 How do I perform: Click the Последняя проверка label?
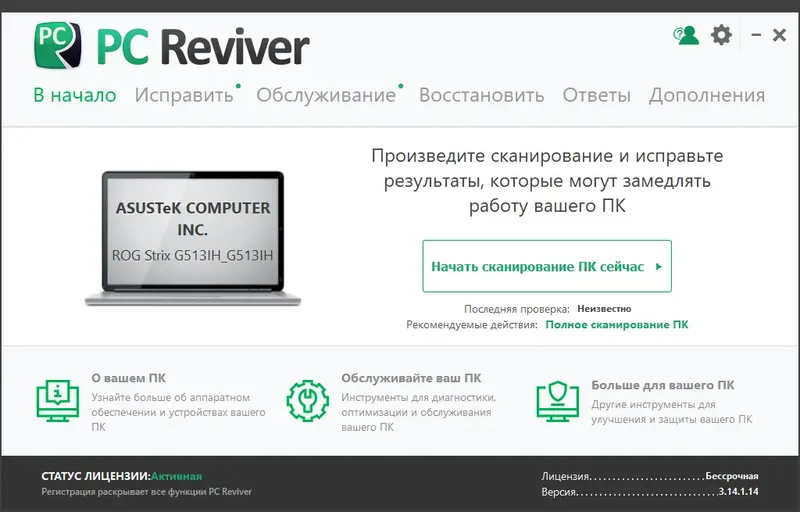[x=517, y=309]
